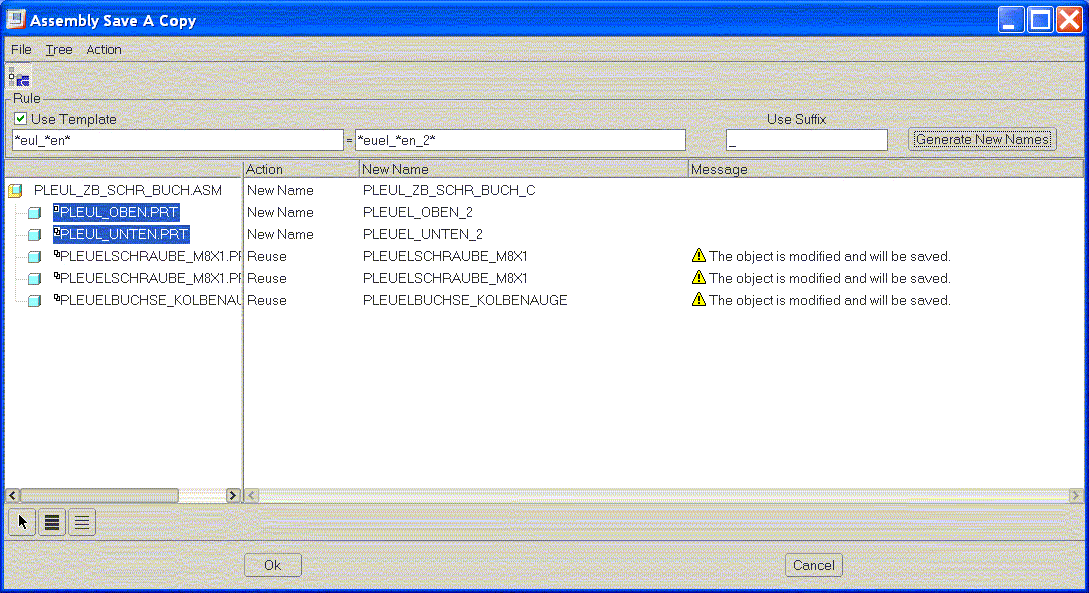Click tree pane scroll left arrow
The width and height of the screenshot is (1089, 593).
coord(13,495)
